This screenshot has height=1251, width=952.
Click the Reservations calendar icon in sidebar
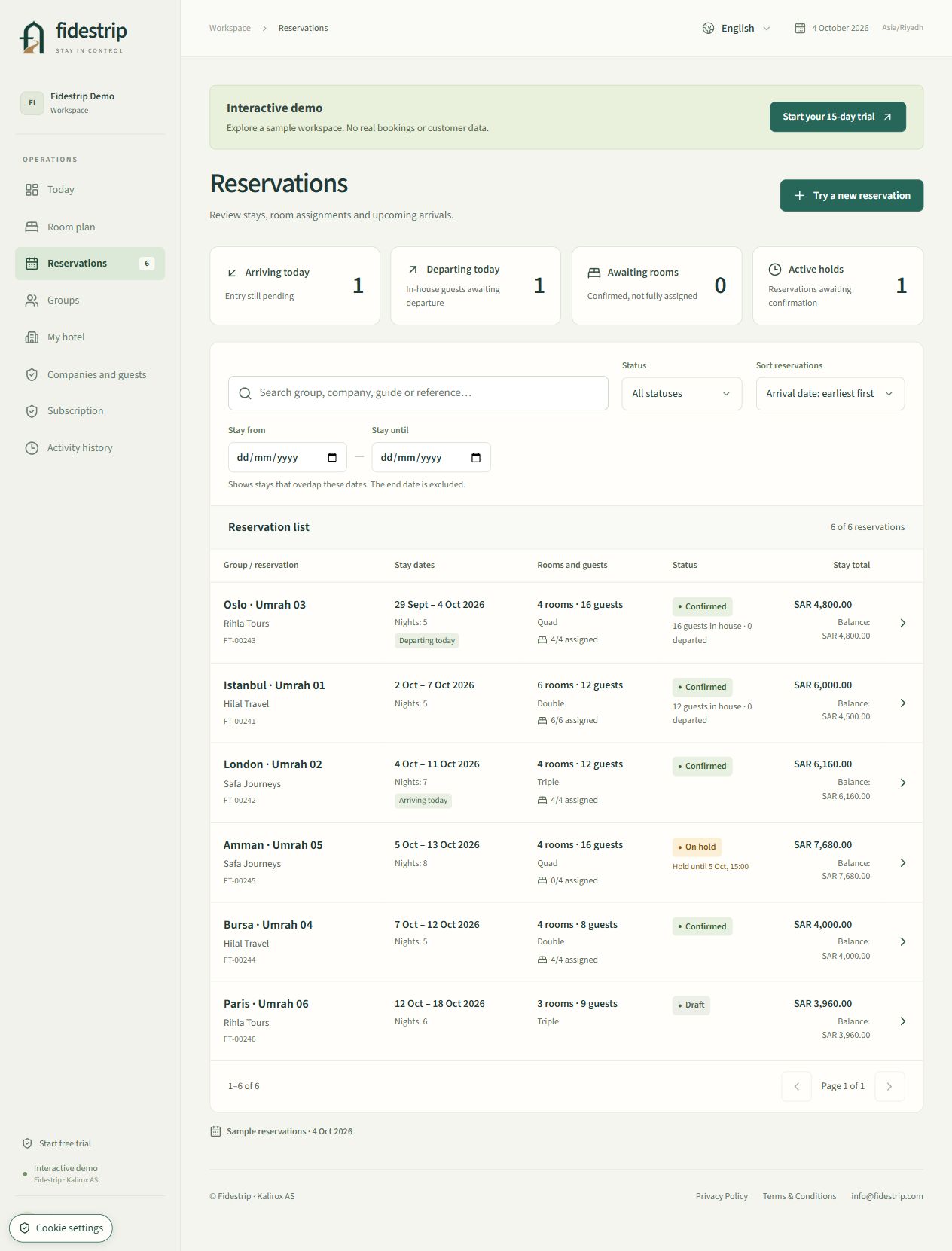tap(32, 264)
